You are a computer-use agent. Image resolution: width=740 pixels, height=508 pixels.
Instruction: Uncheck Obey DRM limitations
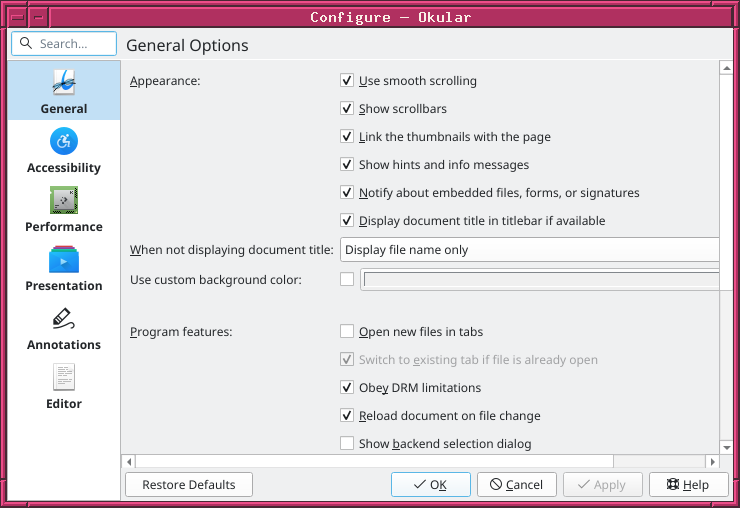(347, 387)
